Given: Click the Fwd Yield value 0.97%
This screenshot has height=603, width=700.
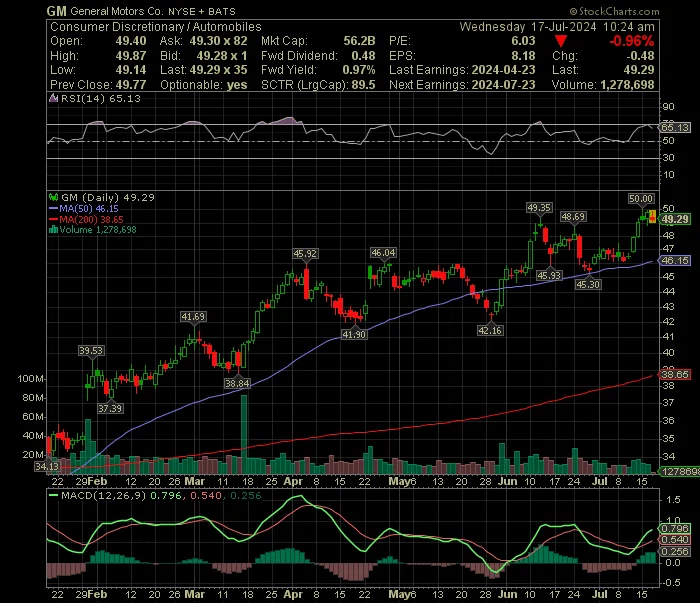Looking at the screenshot, I should (359, 70).
